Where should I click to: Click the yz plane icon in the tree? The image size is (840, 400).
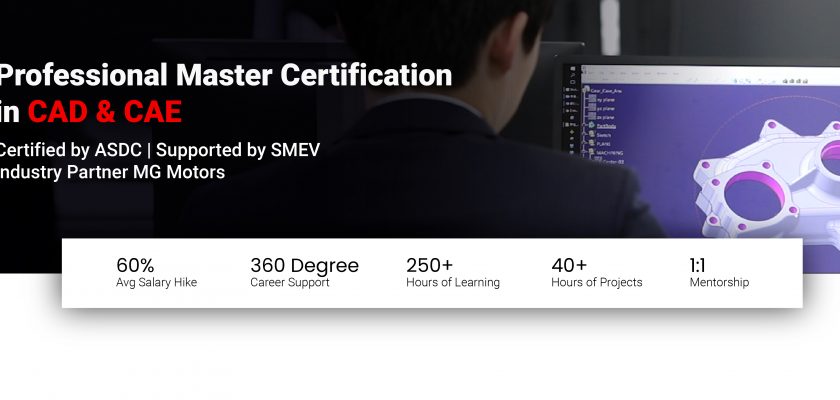click(x=592, y=108)
